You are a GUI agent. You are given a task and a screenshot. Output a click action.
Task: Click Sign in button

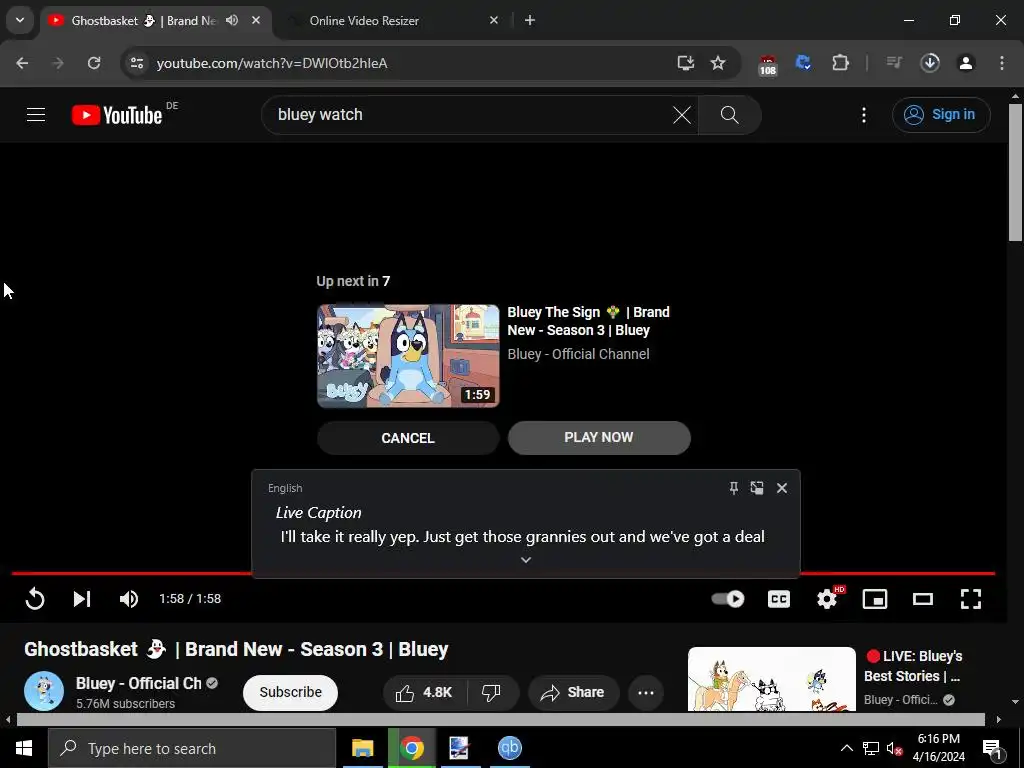941,115
